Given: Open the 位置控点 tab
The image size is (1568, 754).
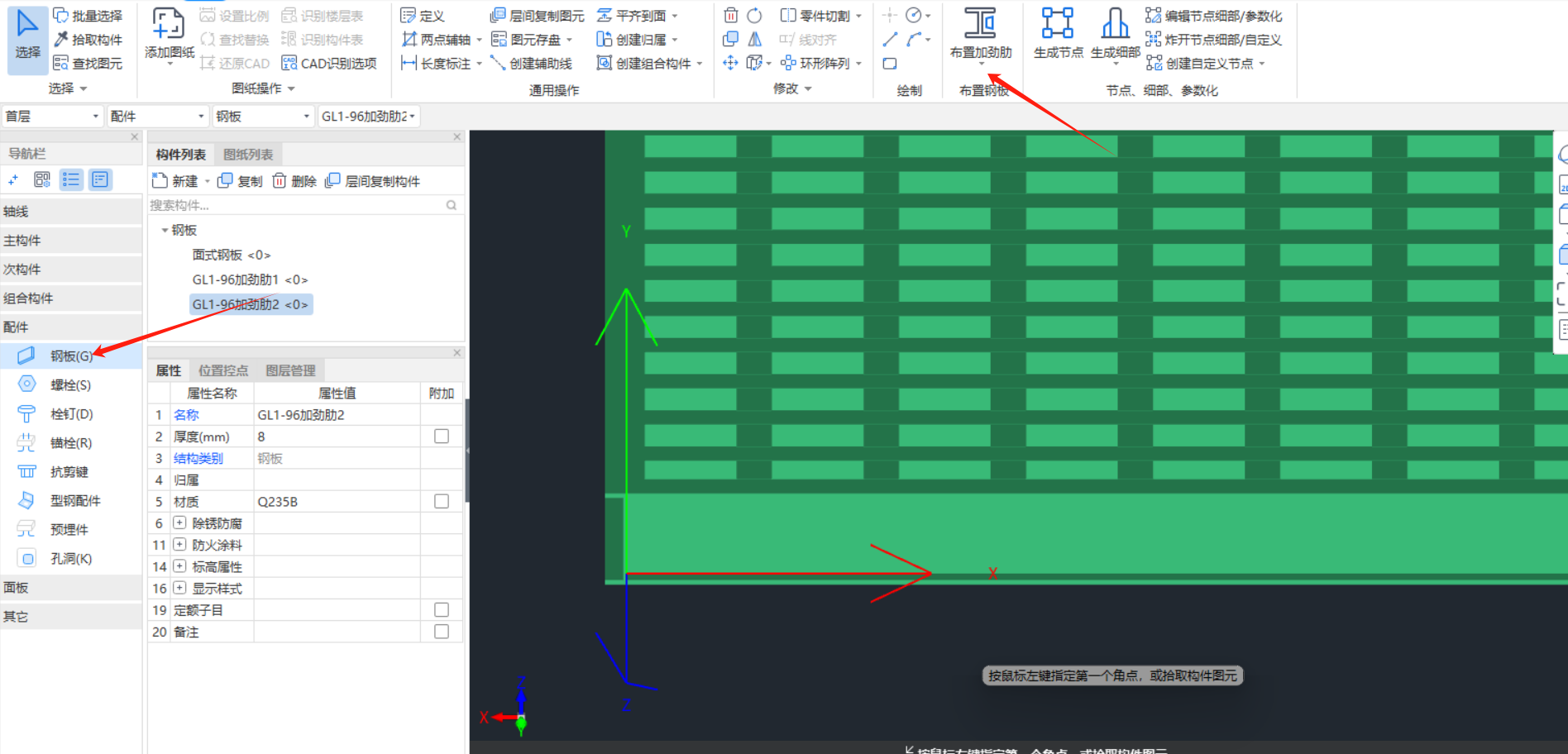Looking at the screenshot, I should click(223, 370).
